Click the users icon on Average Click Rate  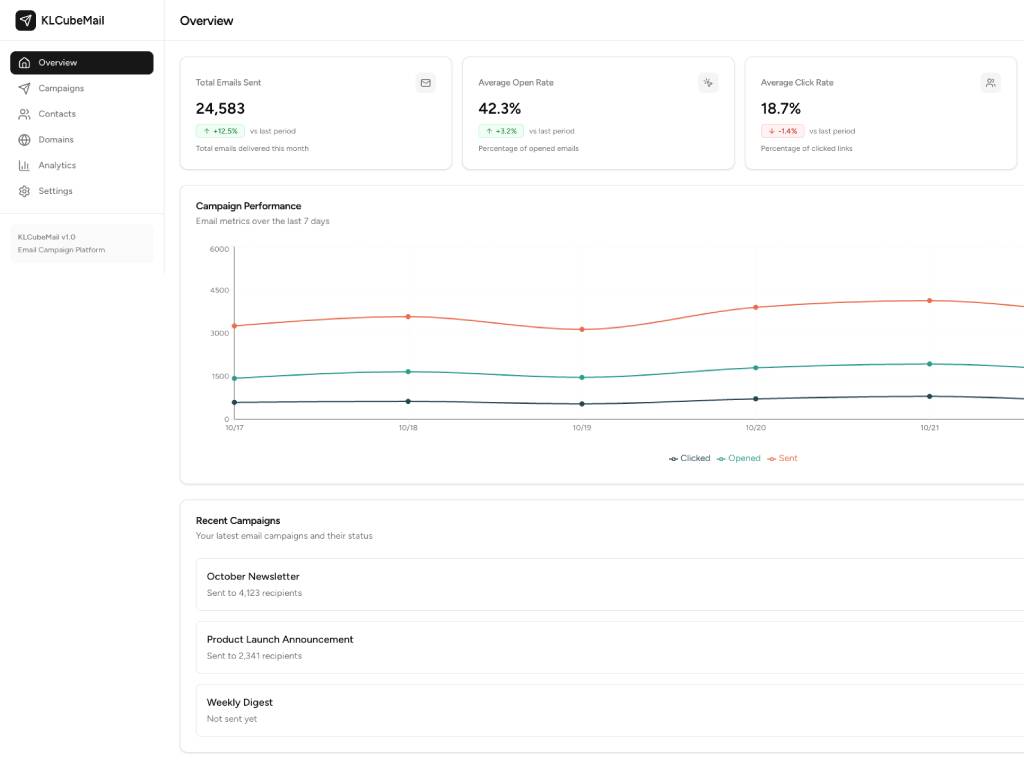[x=990, y=83]
